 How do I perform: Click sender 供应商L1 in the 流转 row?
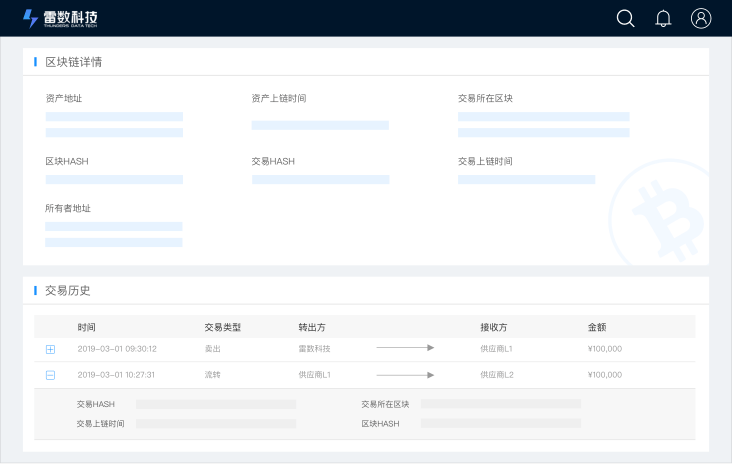(315, 374)
